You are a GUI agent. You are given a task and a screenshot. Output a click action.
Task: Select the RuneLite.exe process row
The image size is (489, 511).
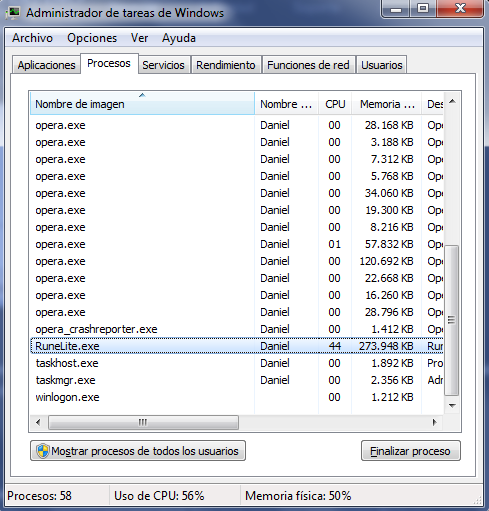pos(237,346)
